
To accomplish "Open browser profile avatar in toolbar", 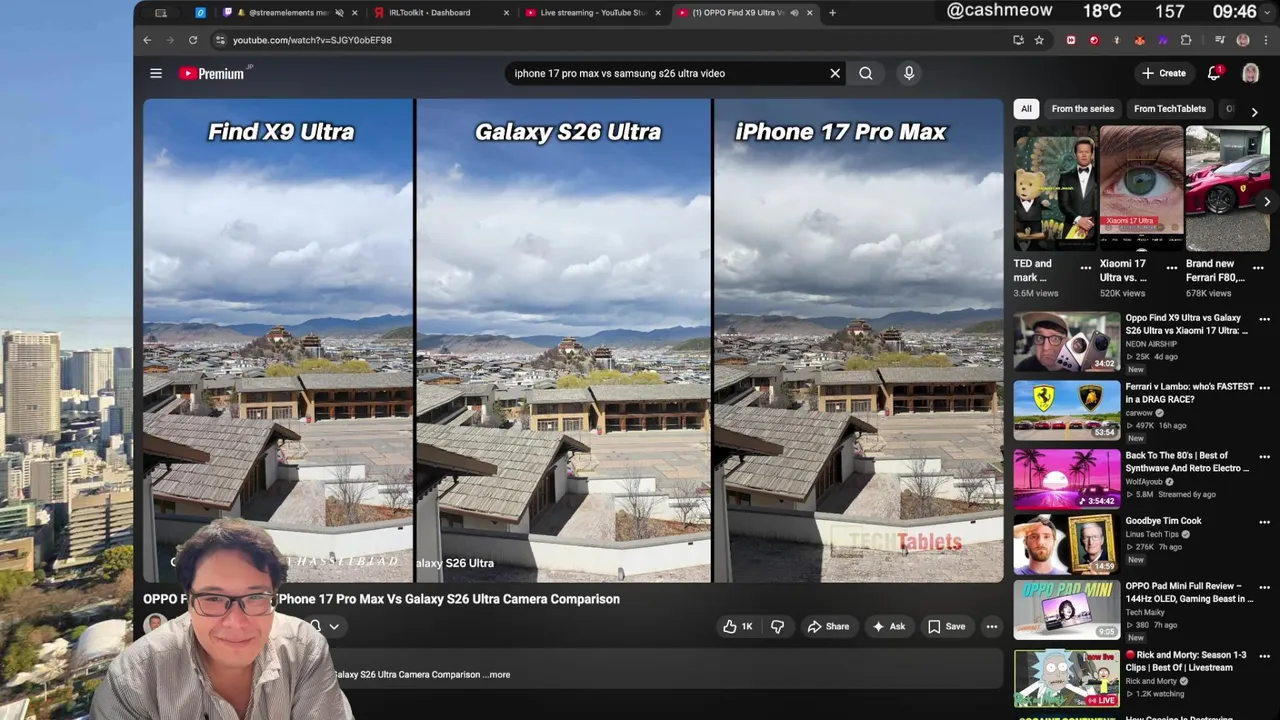I will click(x=1243, y=40).
